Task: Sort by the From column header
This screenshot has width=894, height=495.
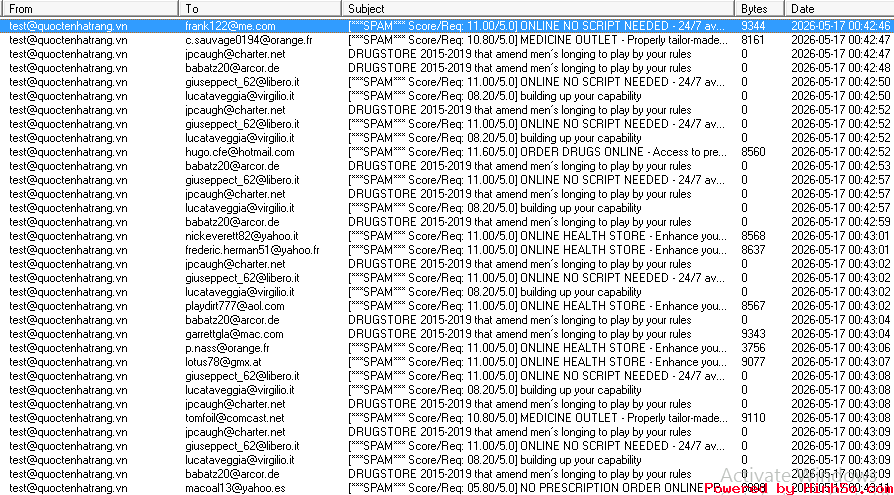Action: 89,9
